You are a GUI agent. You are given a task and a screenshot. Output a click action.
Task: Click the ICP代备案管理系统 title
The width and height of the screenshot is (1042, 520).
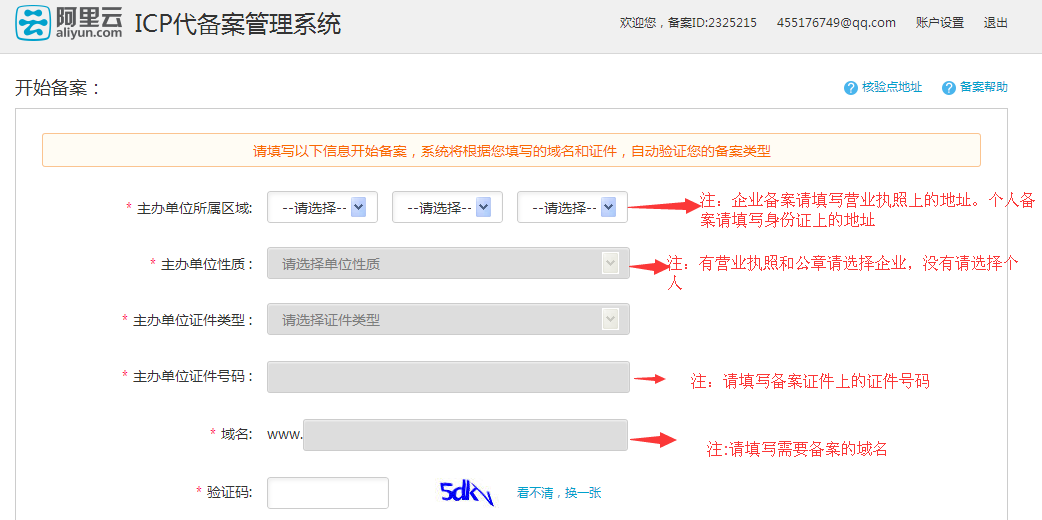[237, 24]
